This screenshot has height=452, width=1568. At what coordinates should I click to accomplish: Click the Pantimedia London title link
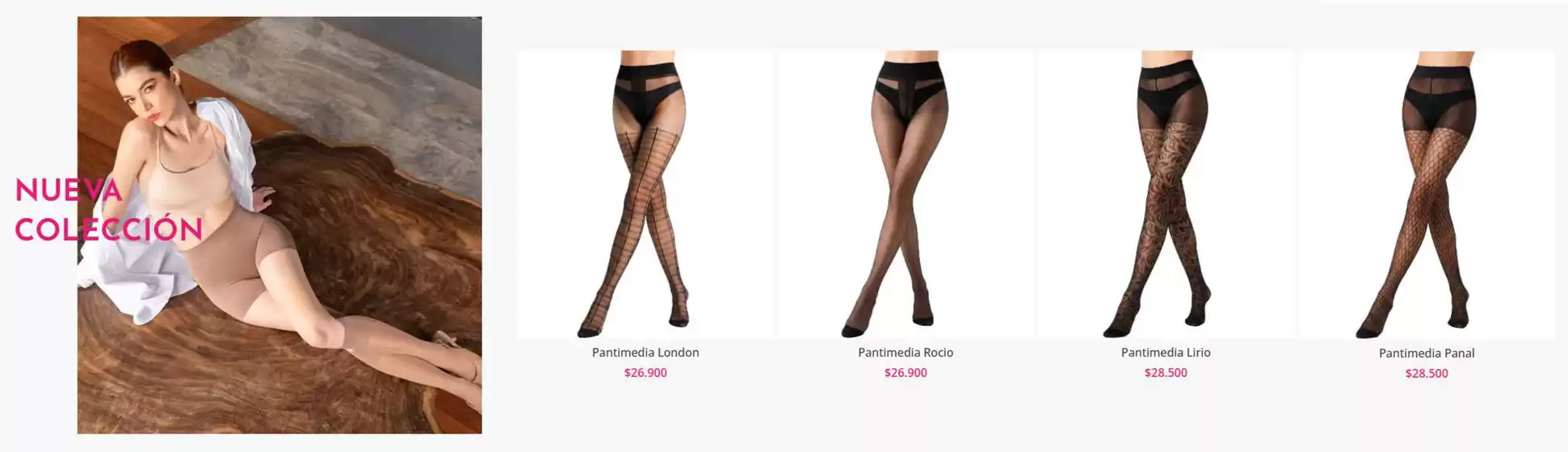pyautogui.click(x=645, y=353)
